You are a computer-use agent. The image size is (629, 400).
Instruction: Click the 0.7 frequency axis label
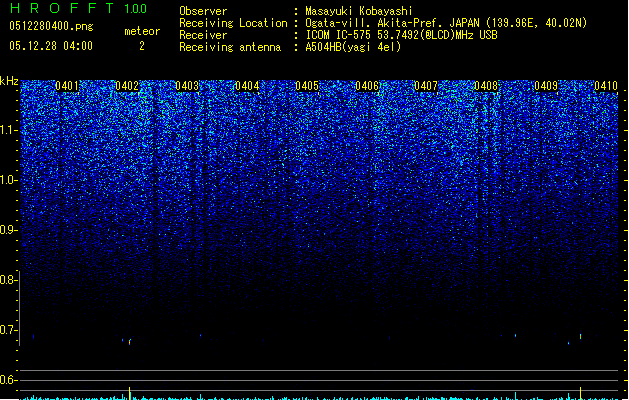click(x=7, y=330)
